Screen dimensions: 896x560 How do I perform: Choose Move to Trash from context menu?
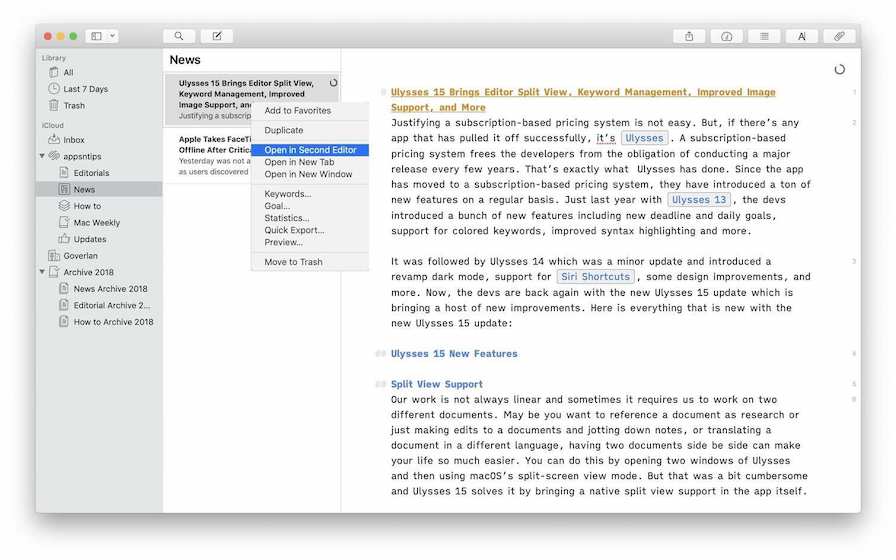[x=293, y=262]
